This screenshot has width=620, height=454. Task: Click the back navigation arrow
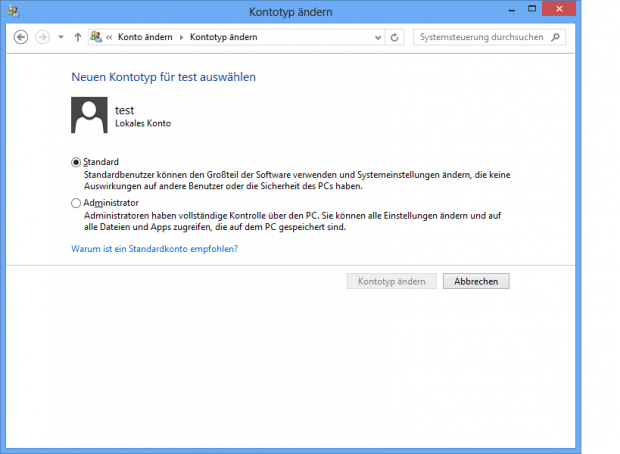click(21, 37)
